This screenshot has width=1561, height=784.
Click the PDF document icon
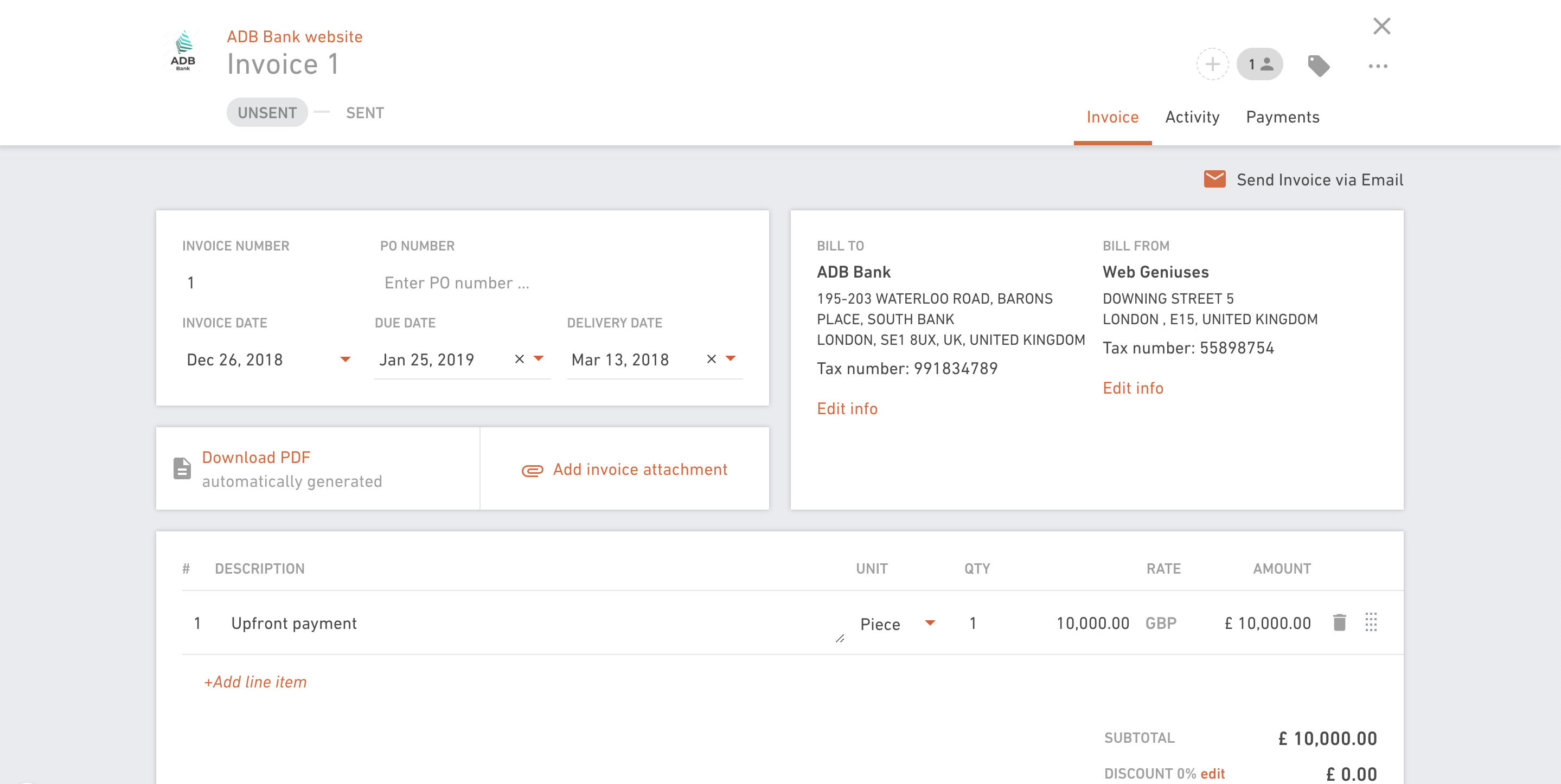click(182, 468)
